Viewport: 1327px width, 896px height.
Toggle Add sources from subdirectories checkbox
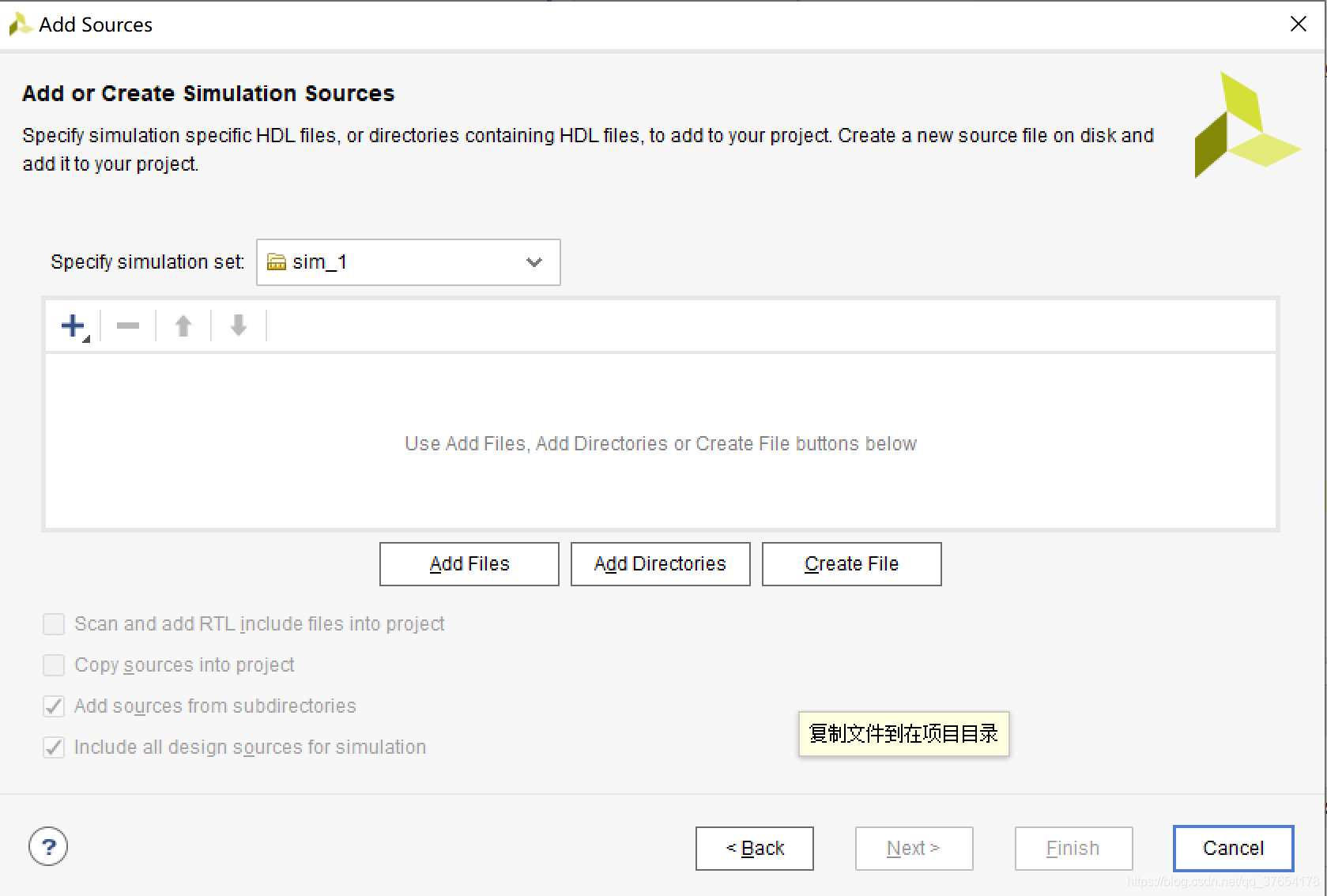(54, 706)
